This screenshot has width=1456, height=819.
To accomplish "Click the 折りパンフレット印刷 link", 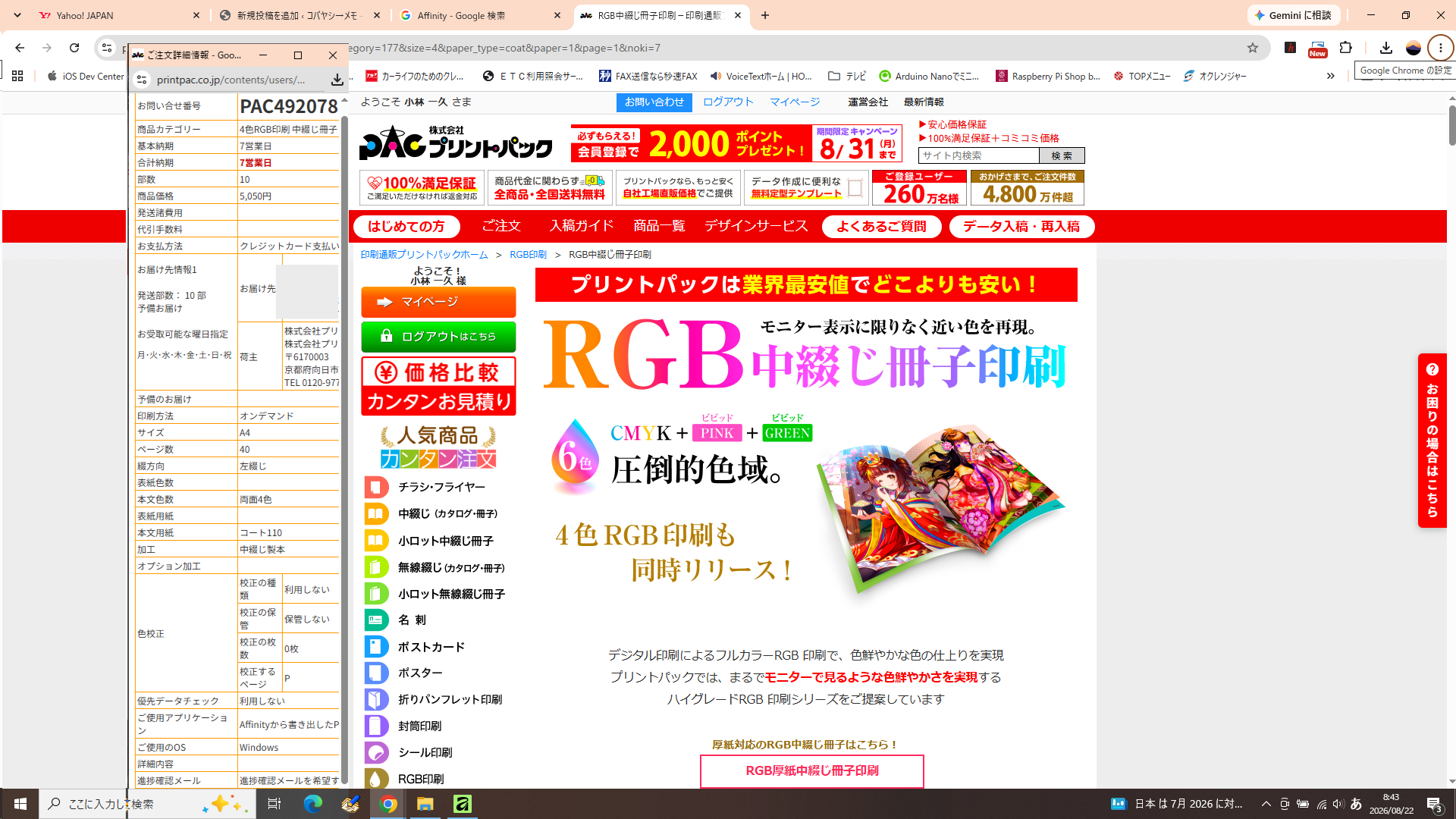I will [x=450, y=699].
